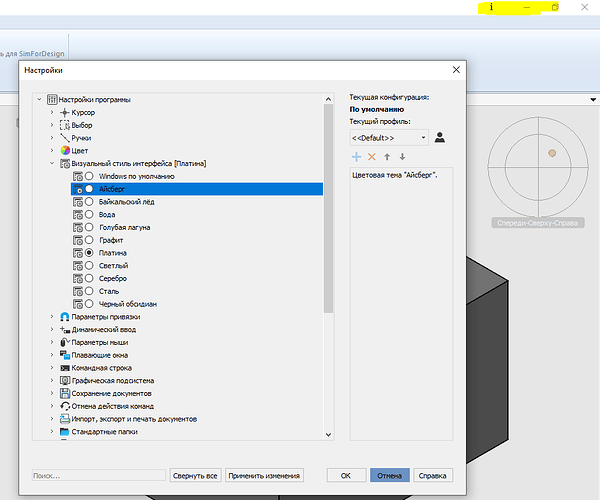Viewport: 600px width, 500px height.
Task: Click the Сохранение документов floppy icon
Action: [65, 393]
